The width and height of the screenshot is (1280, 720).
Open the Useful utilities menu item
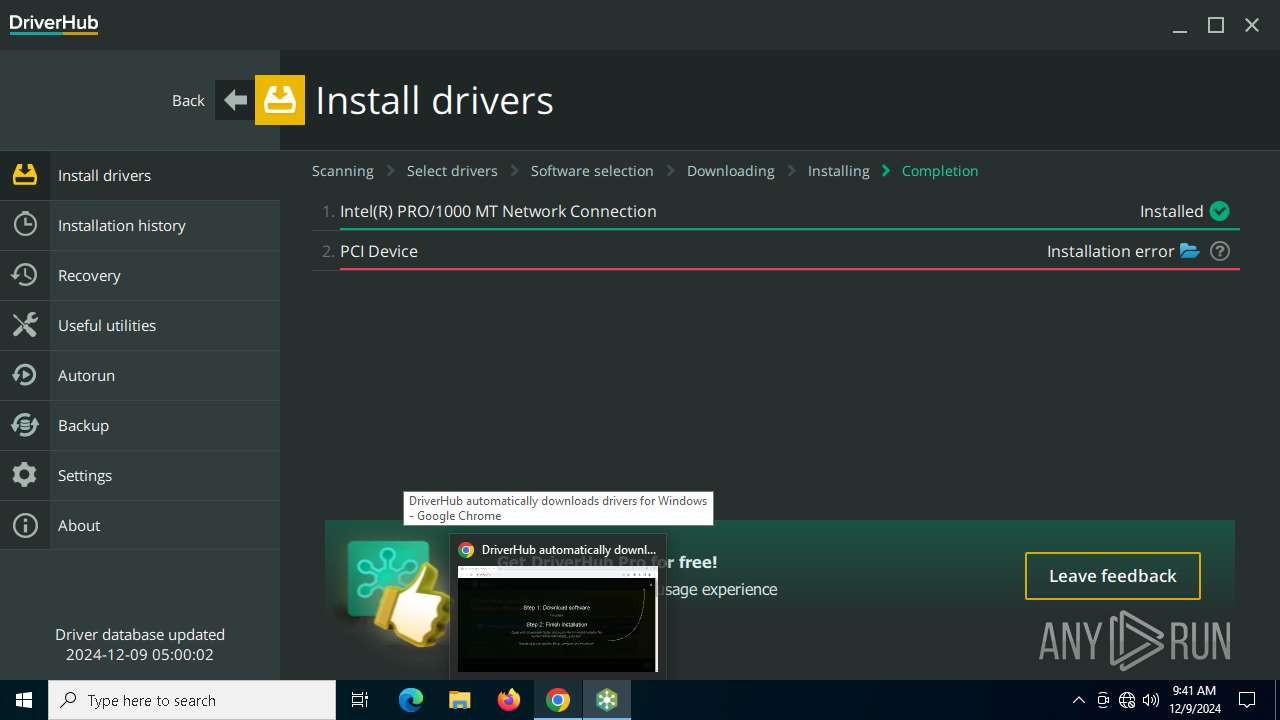[x=140, y=325]
